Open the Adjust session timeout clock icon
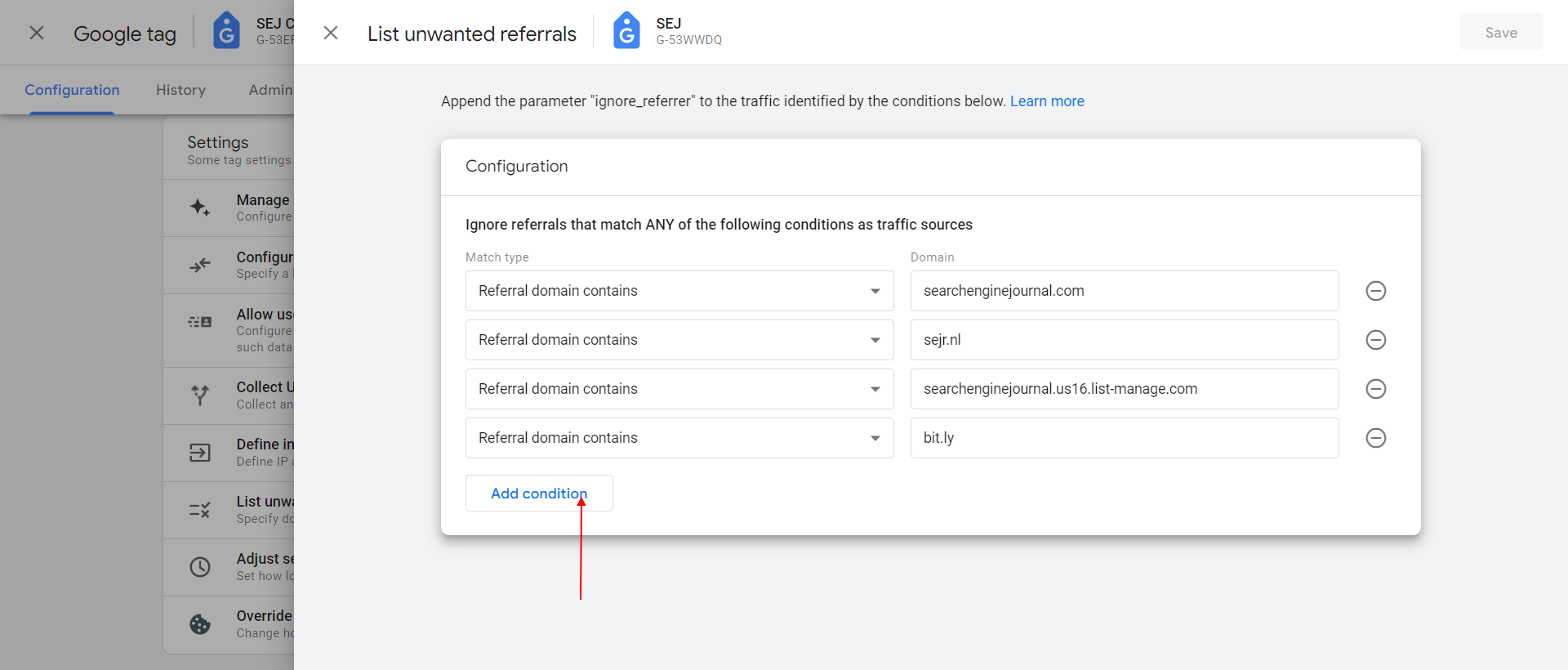Screen dimensions: 1568x670 point(200,567)
